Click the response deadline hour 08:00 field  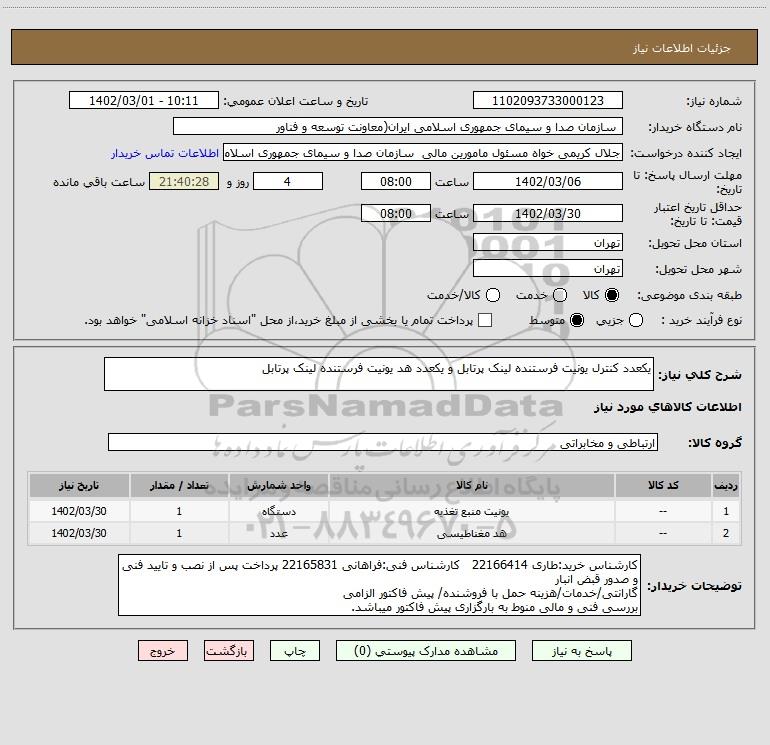tap(396, 181)
